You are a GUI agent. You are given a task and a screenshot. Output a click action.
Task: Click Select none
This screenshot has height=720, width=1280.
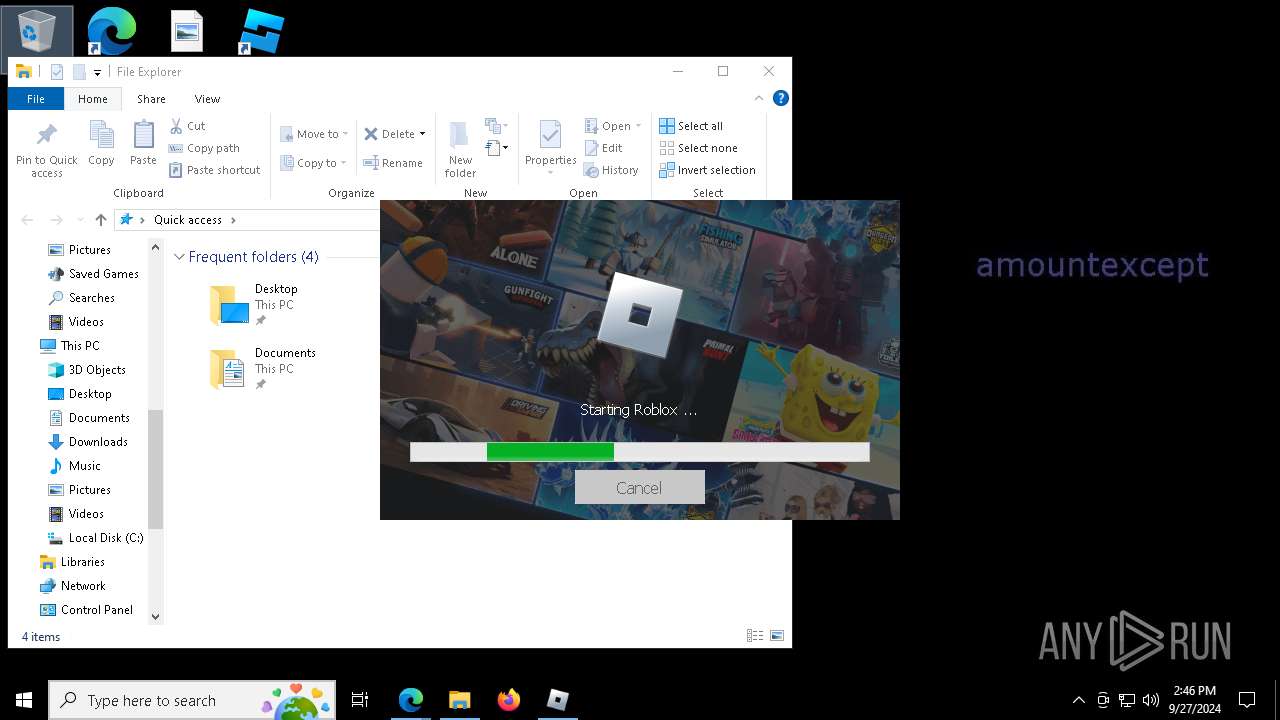[x=698, y=148]
